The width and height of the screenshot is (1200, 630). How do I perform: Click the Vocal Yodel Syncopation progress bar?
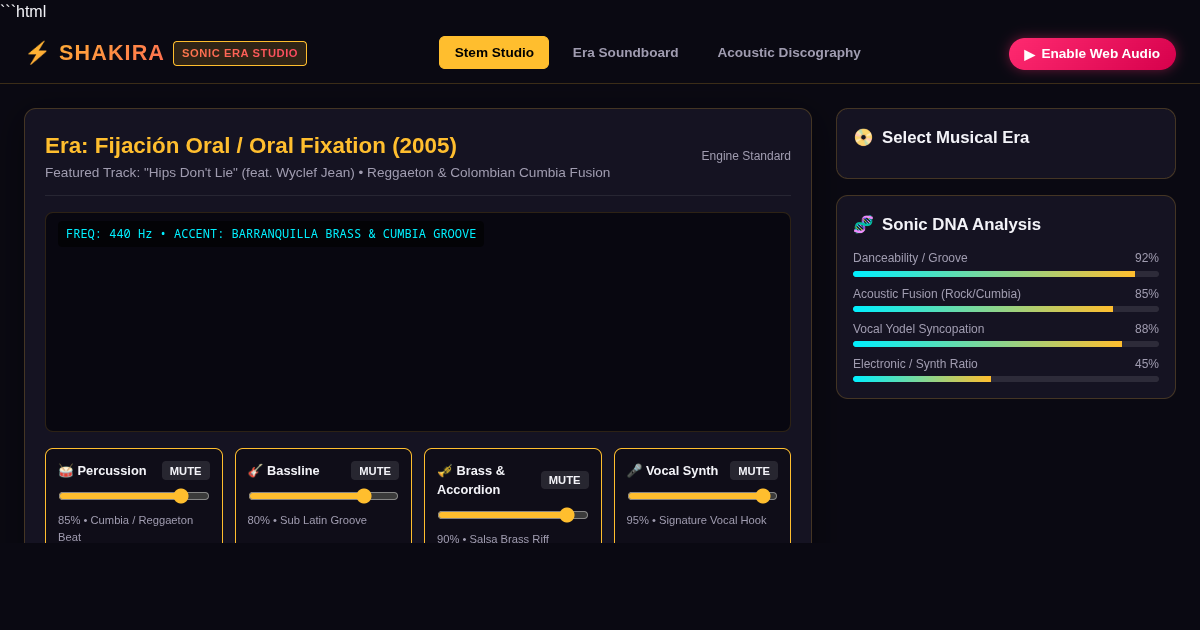[1006, 344]
